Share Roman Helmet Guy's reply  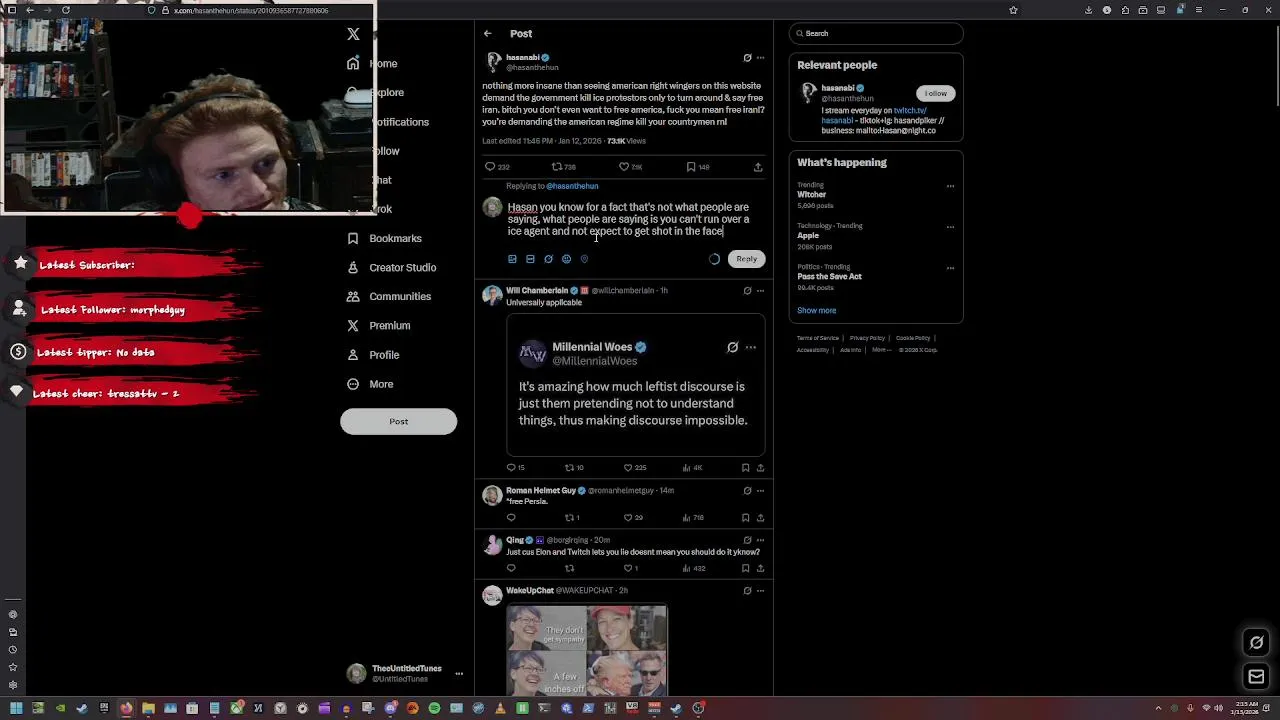760,518
